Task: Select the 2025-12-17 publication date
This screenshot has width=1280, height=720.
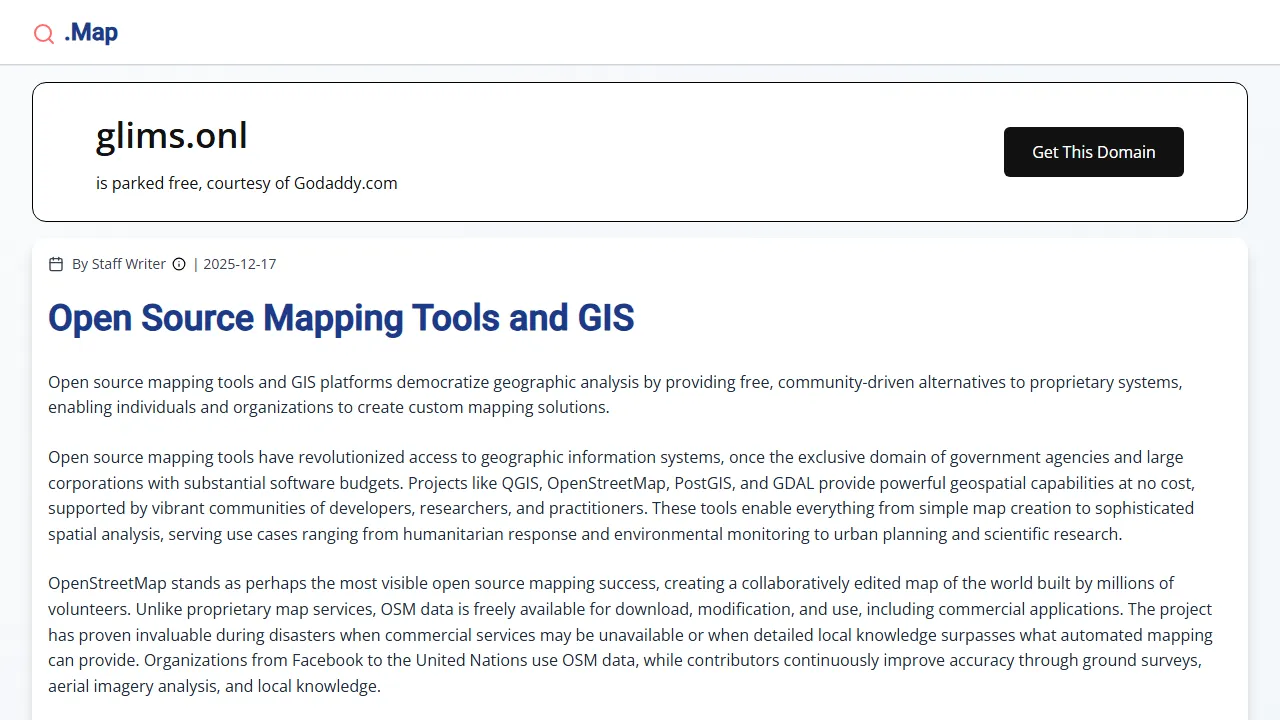Action: click(239, 264)
